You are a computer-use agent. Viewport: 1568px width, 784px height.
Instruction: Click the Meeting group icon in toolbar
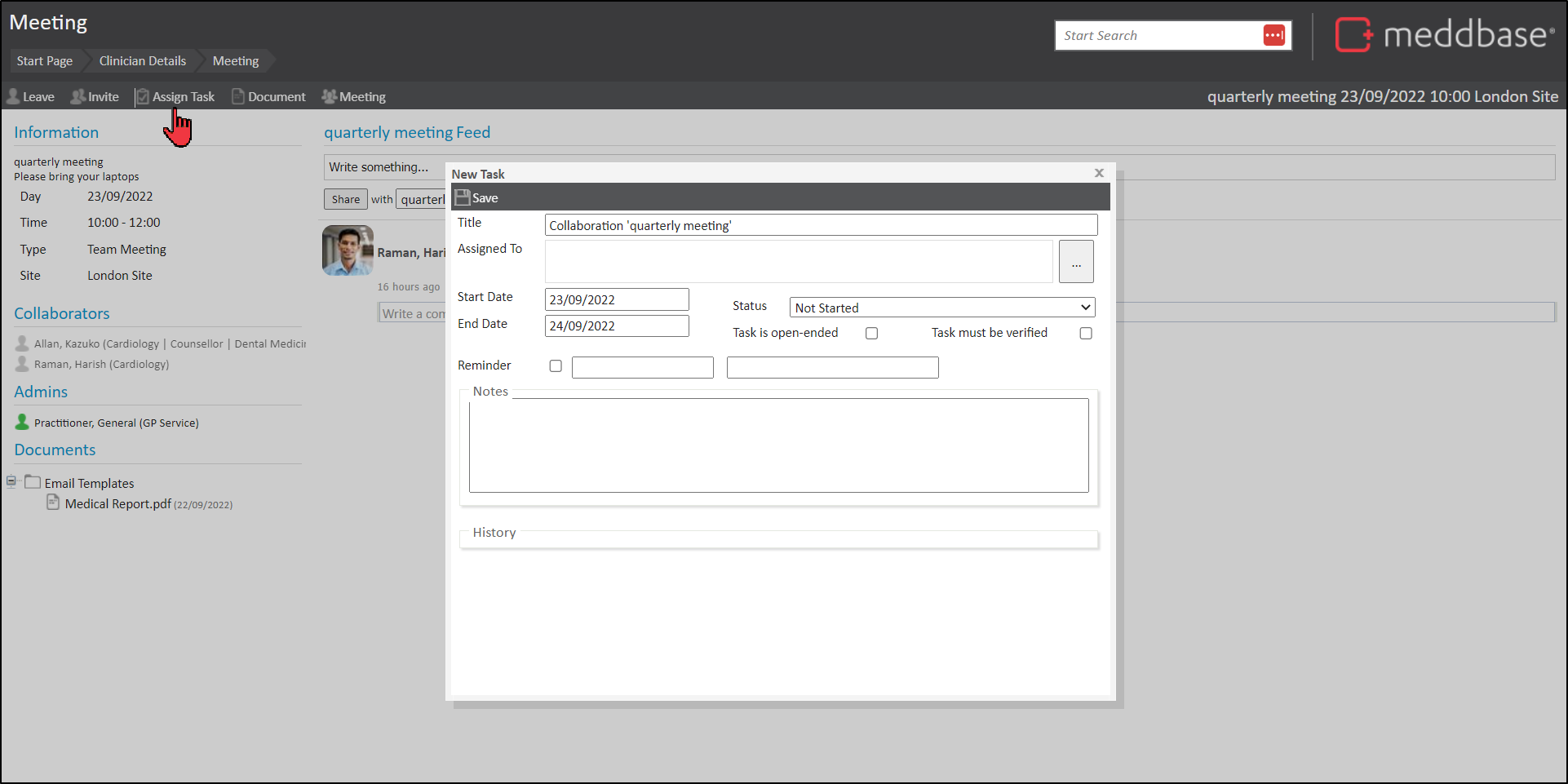tap(330, 96)
